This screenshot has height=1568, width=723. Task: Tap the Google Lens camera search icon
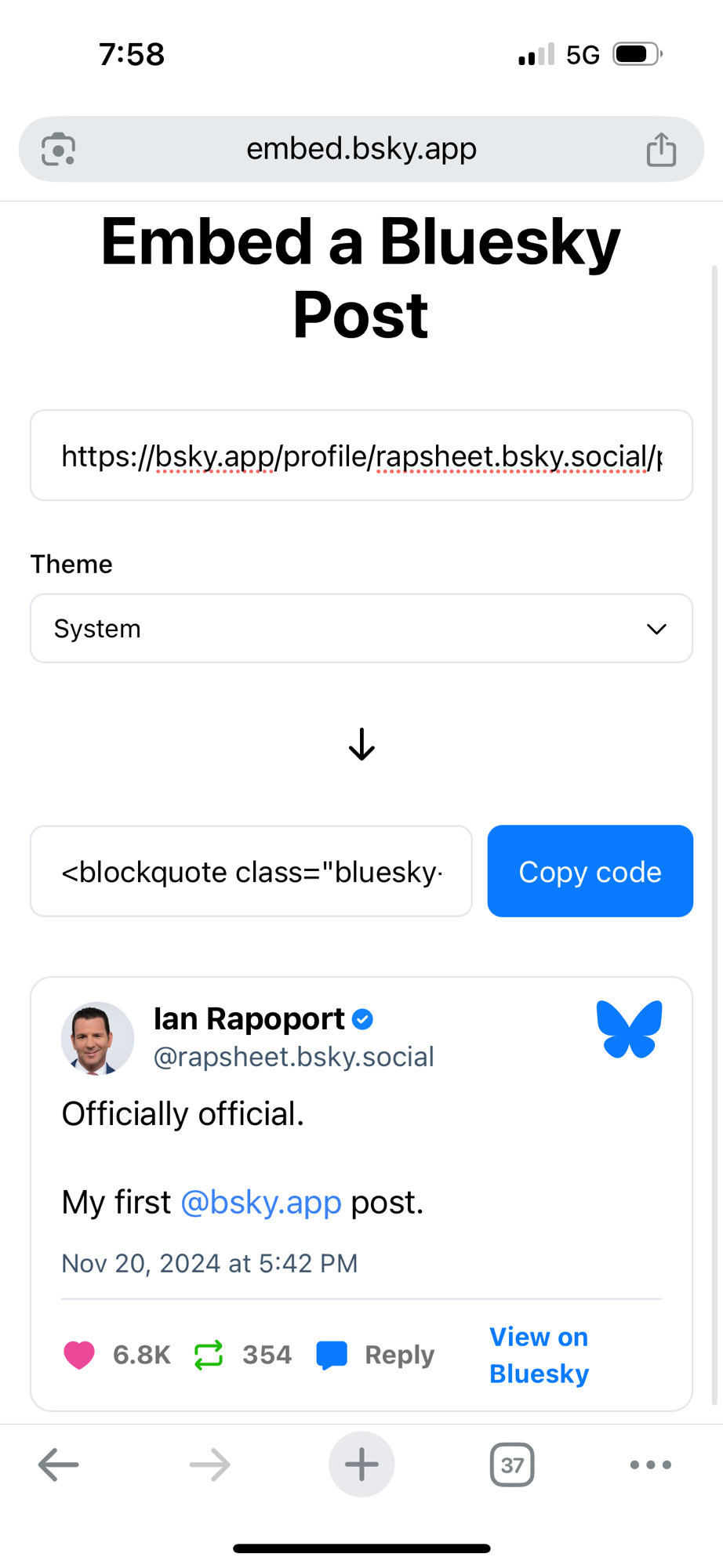59,149
